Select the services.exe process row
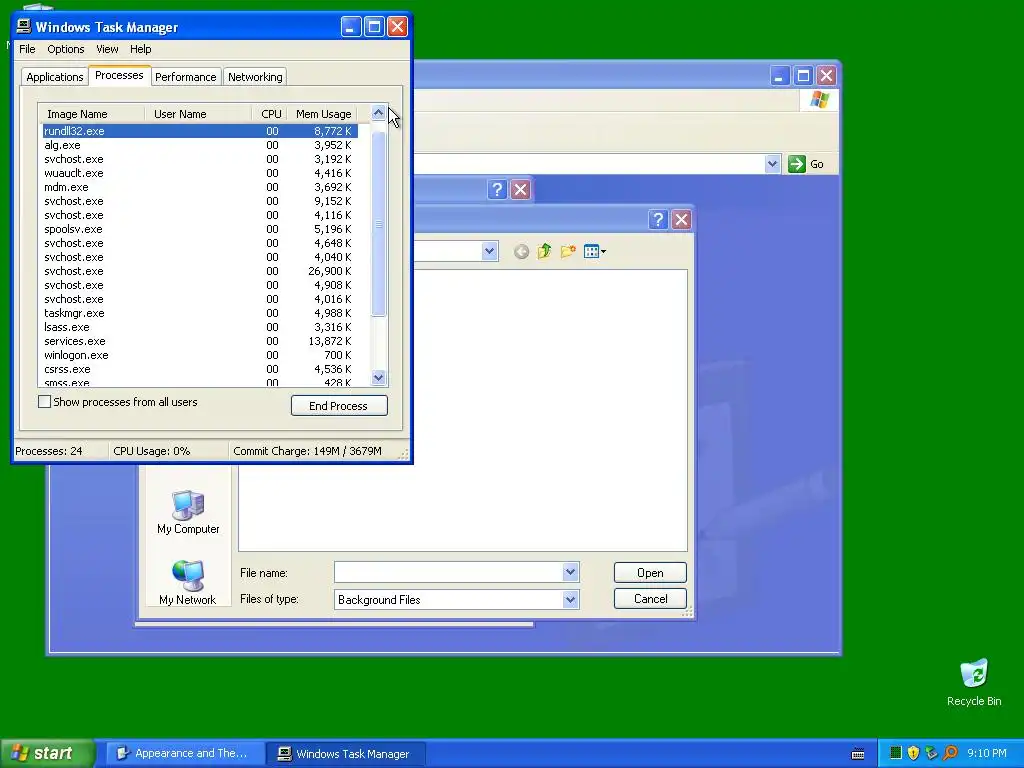Viewport: 1024px width, 768px height. 200,341
